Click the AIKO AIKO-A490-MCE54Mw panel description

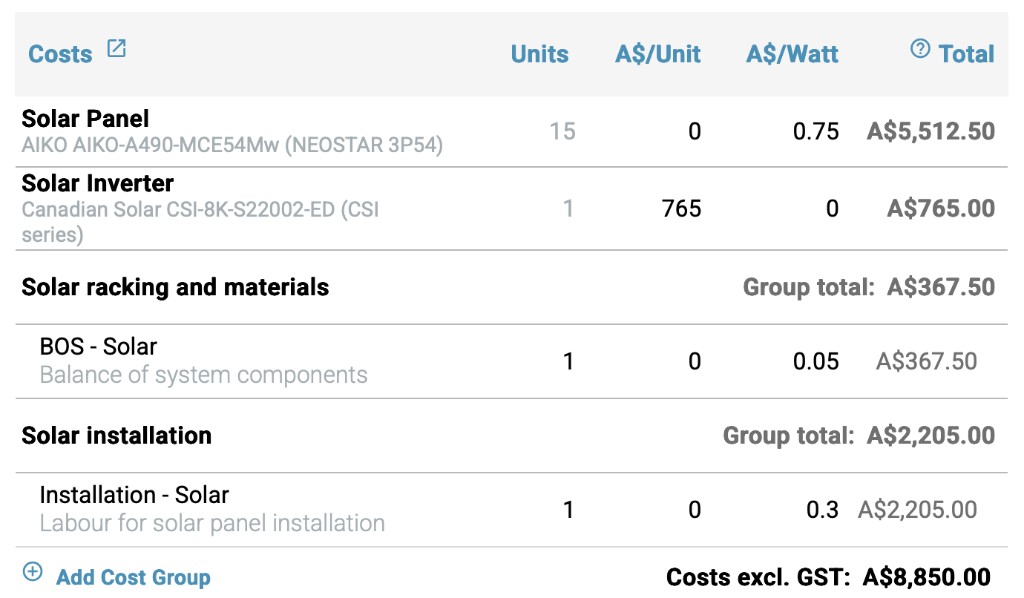pos(232,145)
